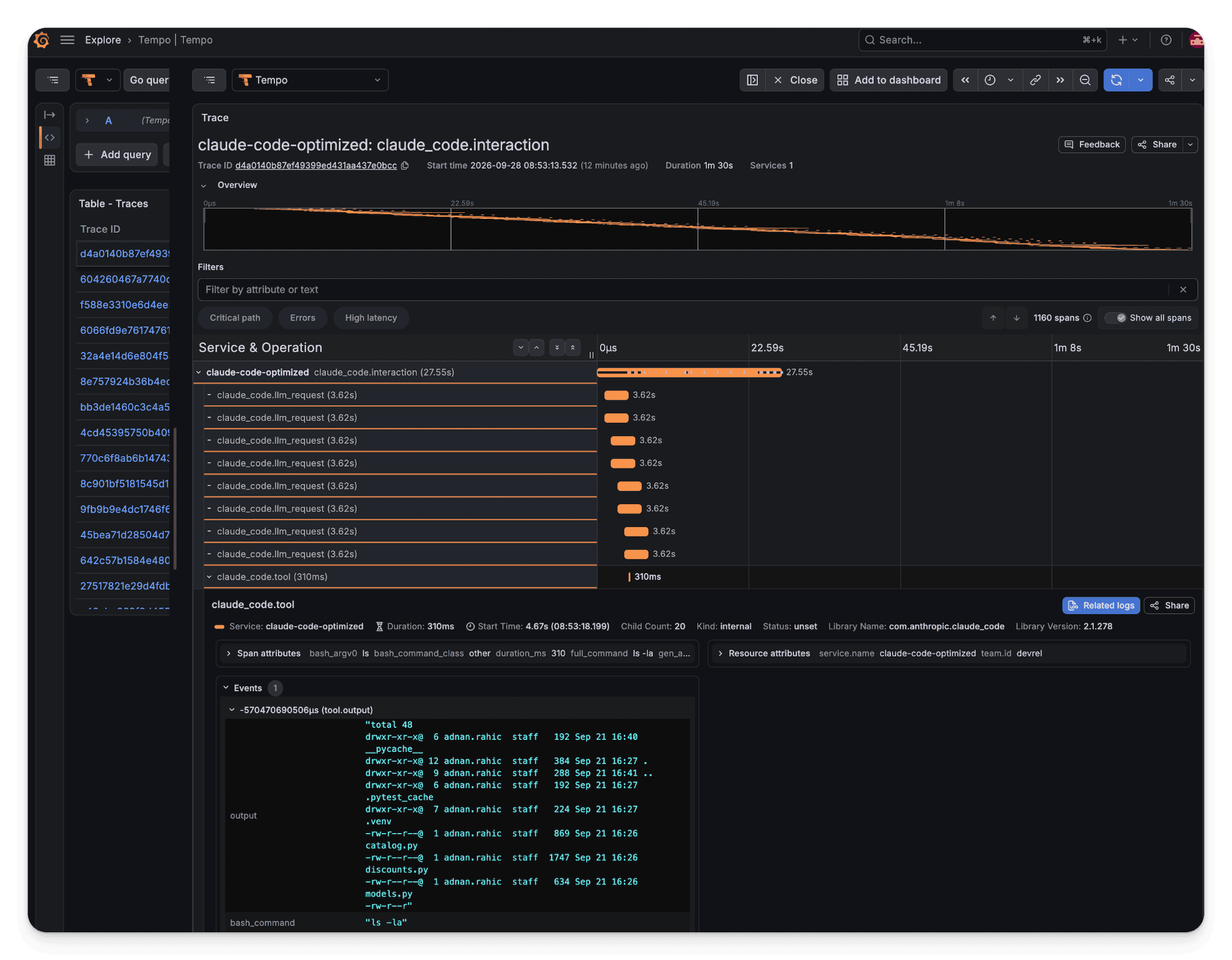
Task: Click Add query button
Action: point(117,155)
